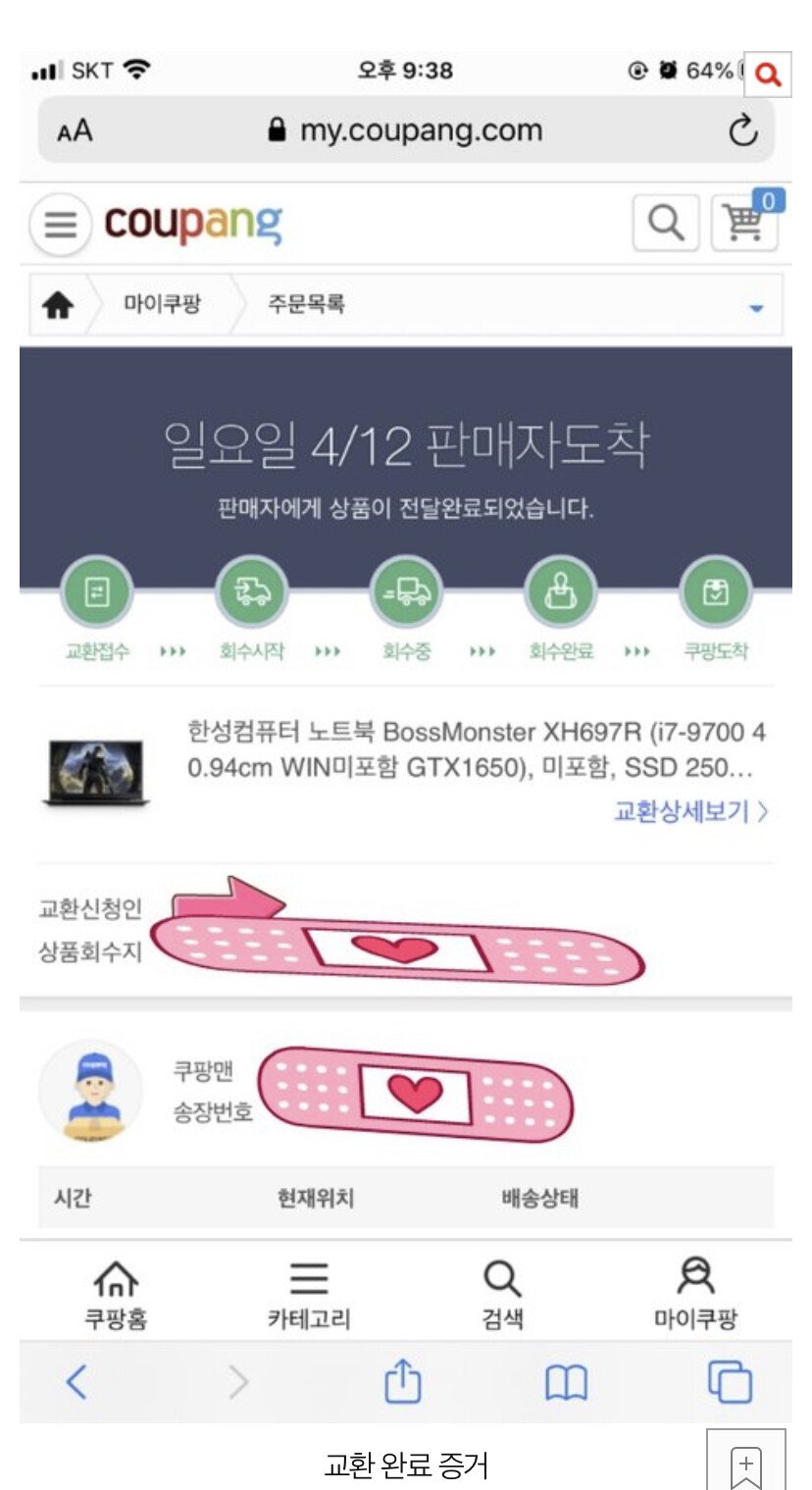Reload the page in Safari address bar

tap(742, 130)
